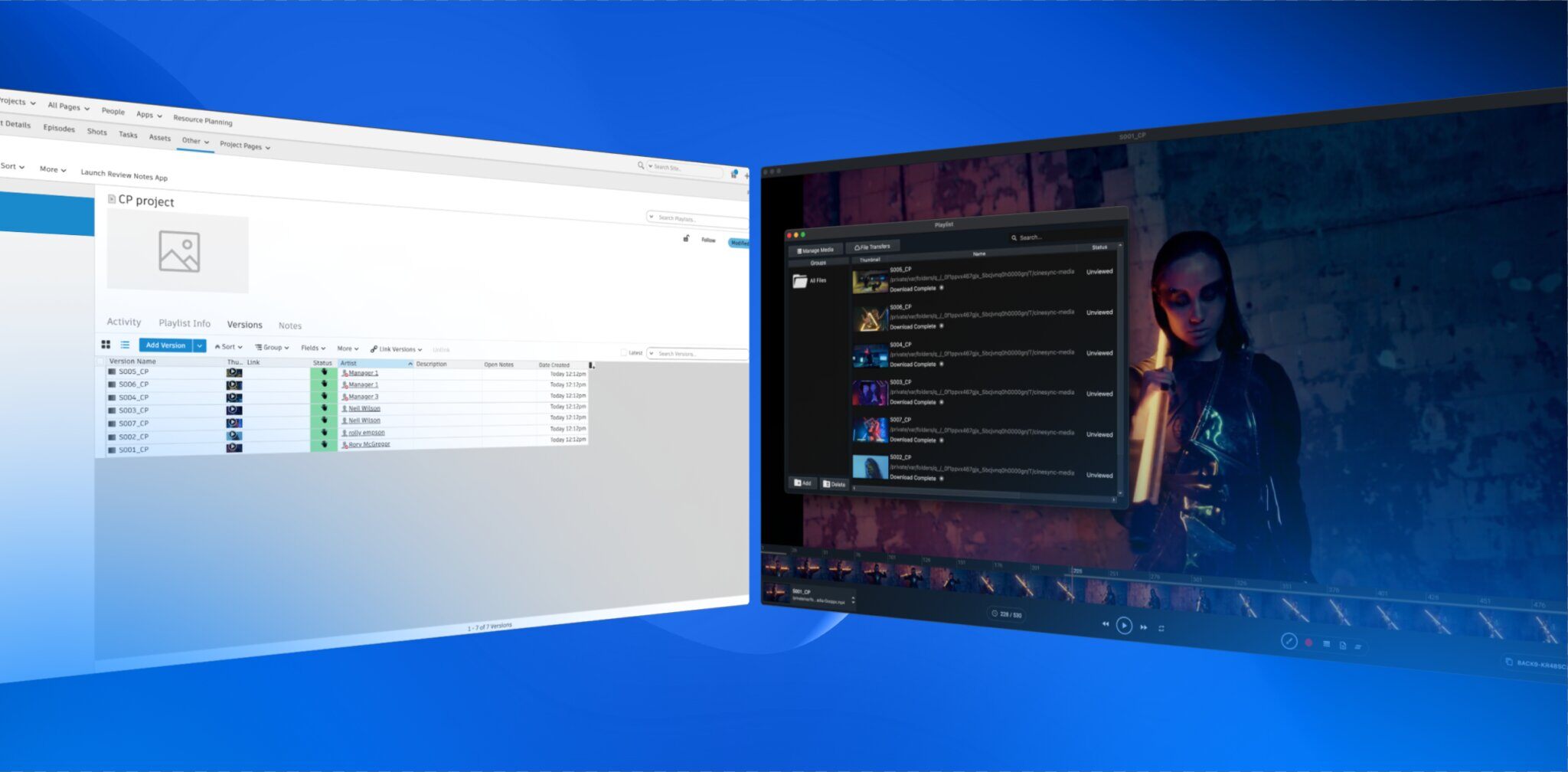Open artist link Neil Wilson in S003_CP row
Screen dimensions: 1568x772
364,409
